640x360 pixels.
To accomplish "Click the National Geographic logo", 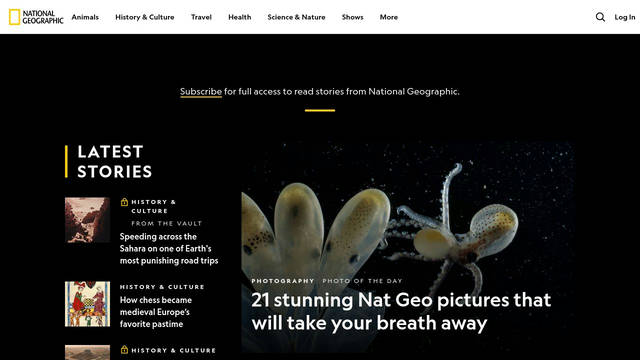I will click(36, 17).
